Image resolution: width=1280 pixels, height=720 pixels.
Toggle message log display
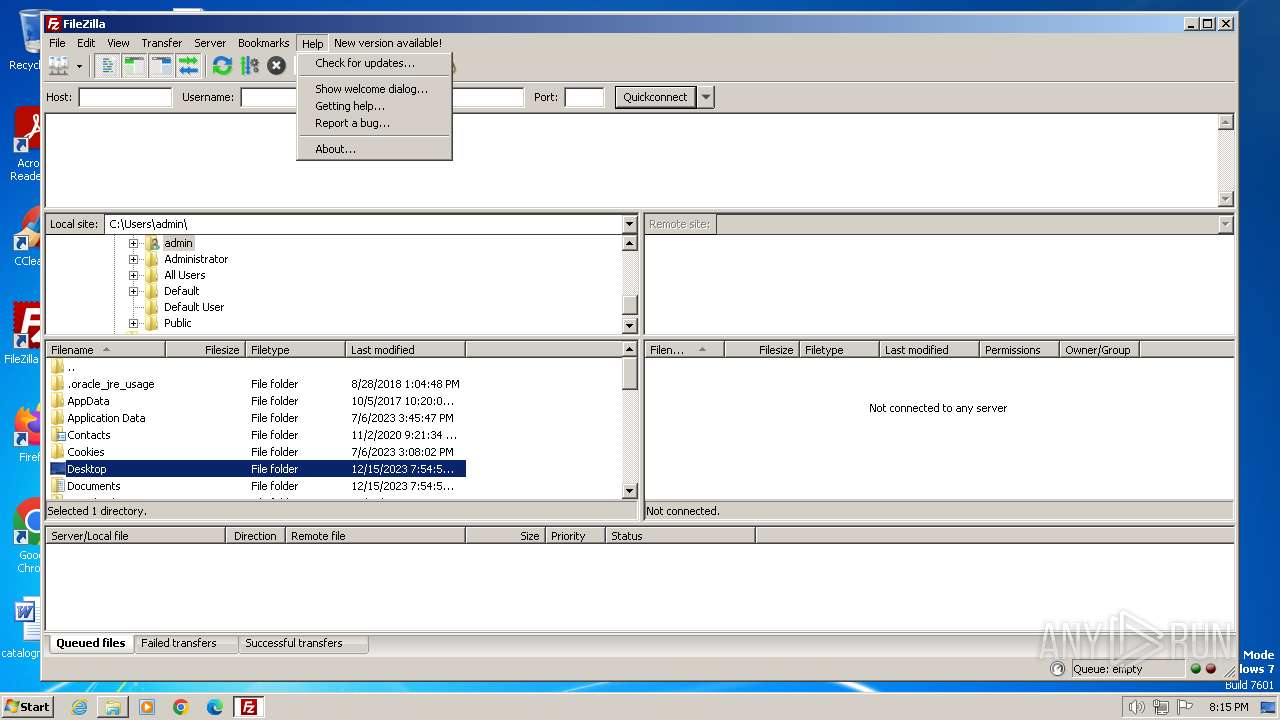tap(108, 66)
